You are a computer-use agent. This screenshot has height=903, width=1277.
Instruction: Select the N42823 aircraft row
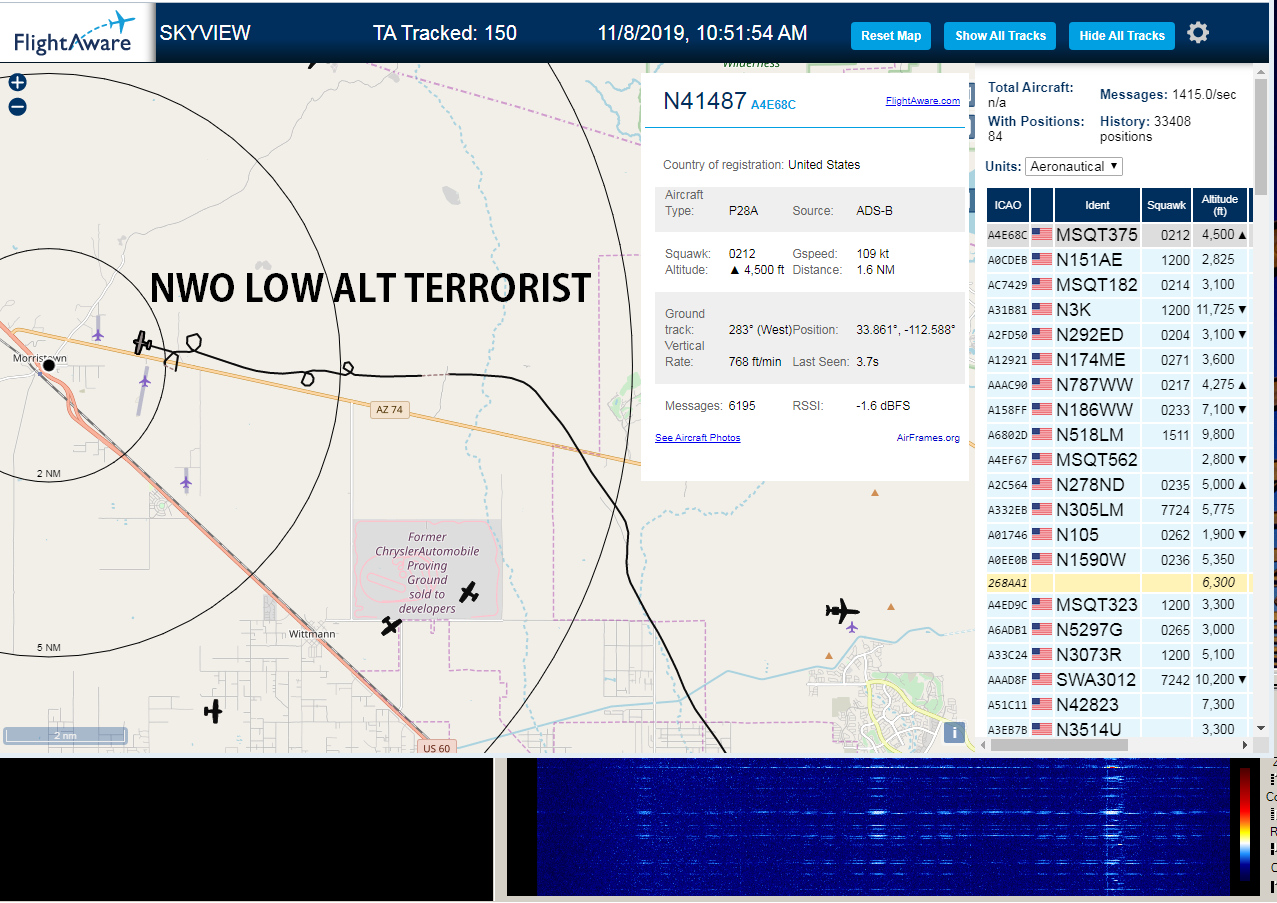pos(1118,705)
